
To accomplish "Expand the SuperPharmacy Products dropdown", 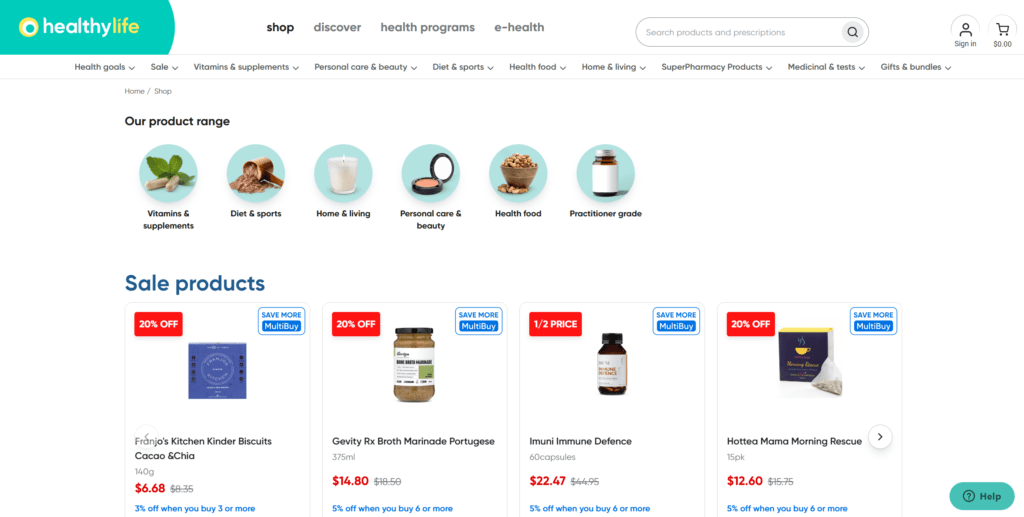I will click(x=716, y=67).
